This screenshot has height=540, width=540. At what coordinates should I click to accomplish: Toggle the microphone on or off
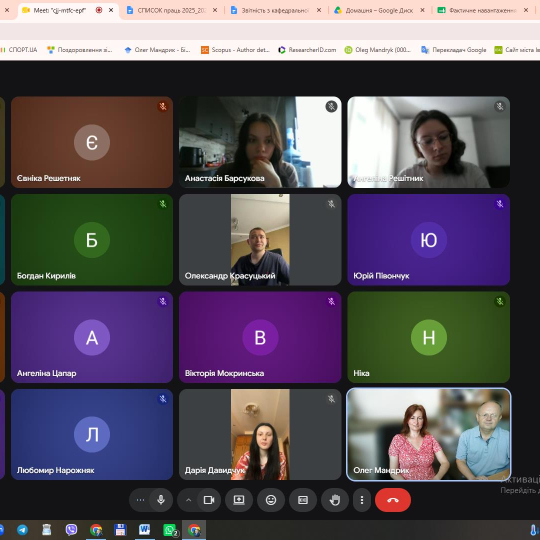[x=161, y=500]
